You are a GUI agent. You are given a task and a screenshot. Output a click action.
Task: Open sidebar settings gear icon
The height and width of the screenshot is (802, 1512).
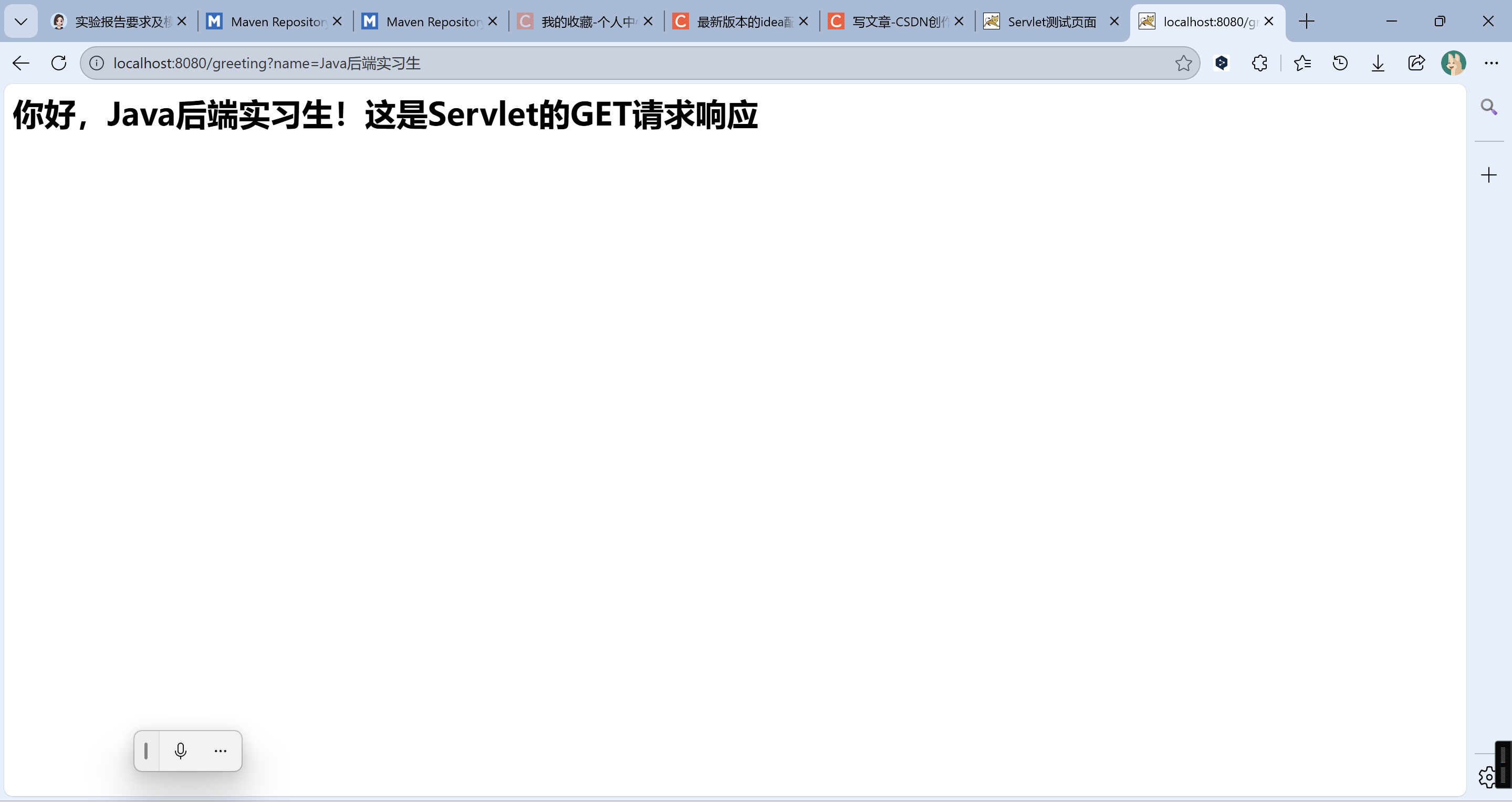click(1486, 777)
